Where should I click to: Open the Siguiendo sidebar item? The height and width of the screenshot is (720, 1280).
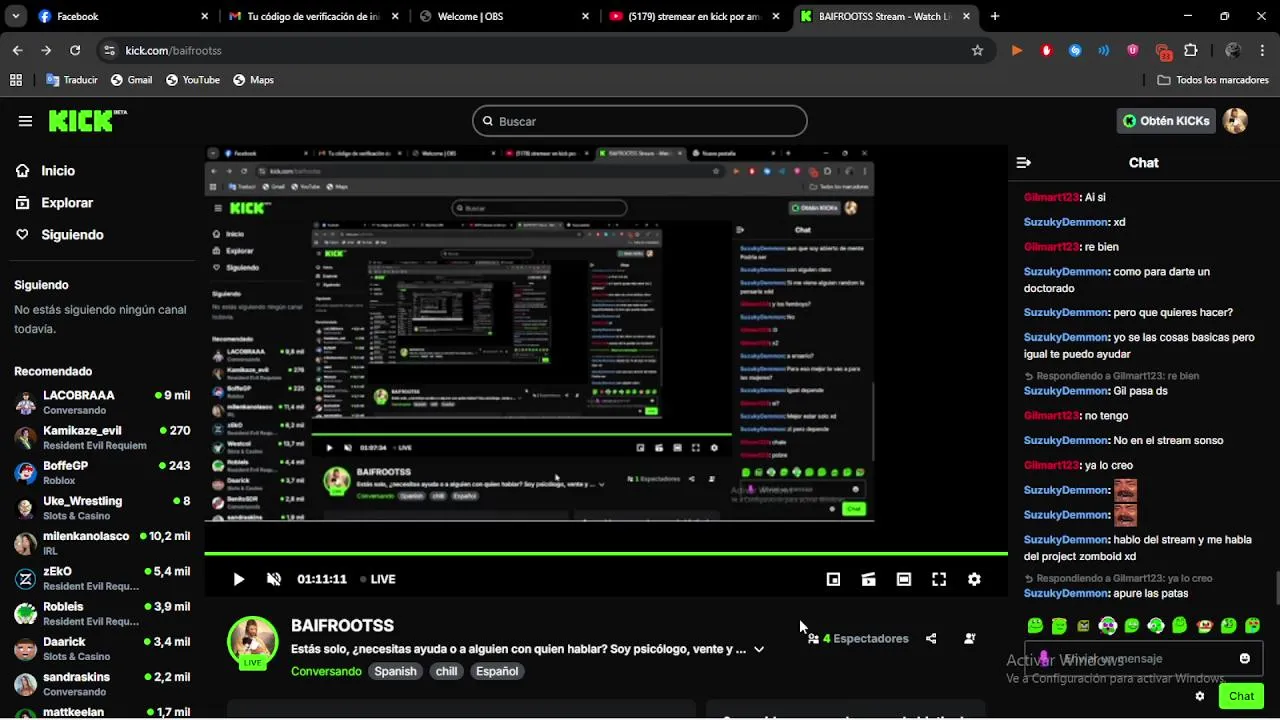72,235
